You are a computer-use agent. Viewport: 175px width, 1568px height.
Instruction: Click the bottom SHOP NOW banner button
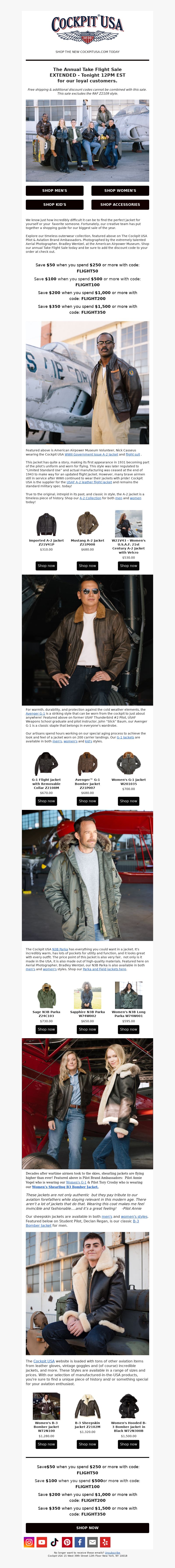pyautogui.click(x=87, y=1528)
